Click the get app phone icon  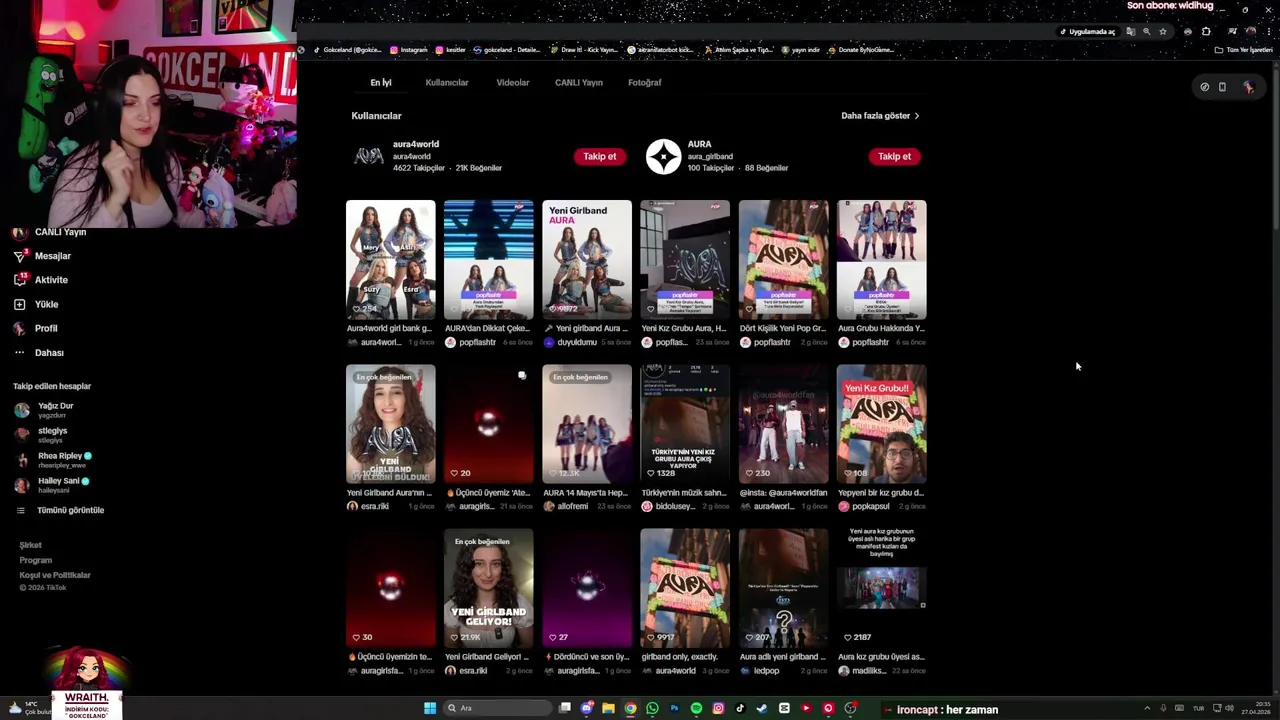coord(1222,87)
